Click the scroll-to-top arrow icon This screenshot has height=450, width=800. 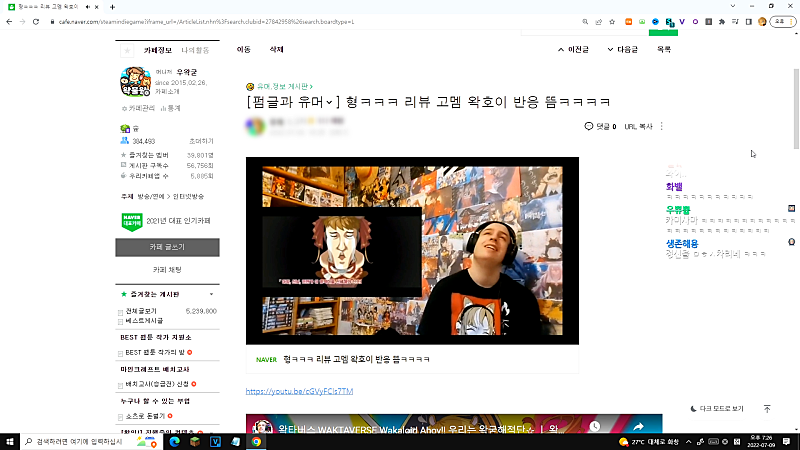point(767,409)
